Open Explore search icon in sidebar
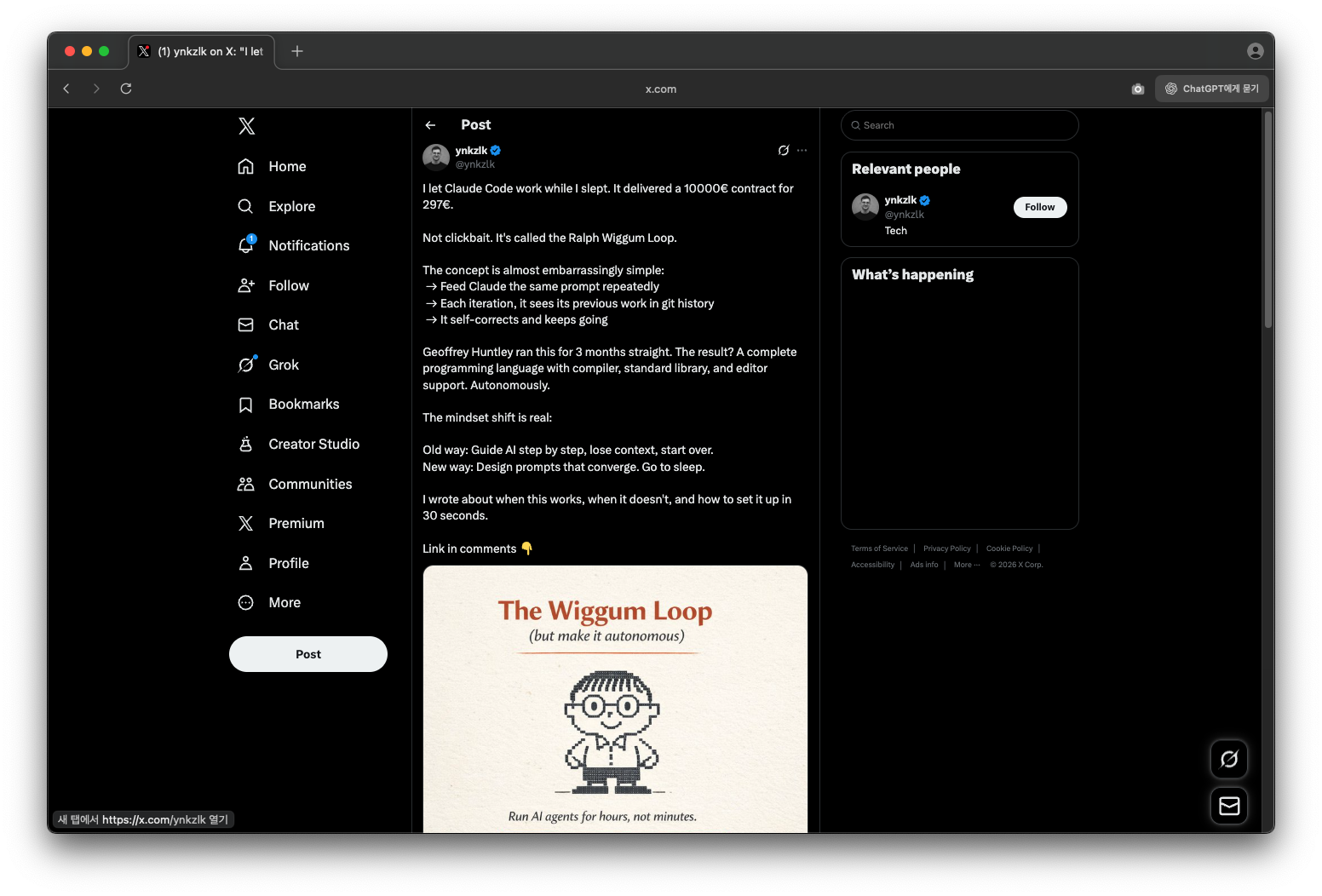This screenshot has width=1322, height=896. click(246, 206)
